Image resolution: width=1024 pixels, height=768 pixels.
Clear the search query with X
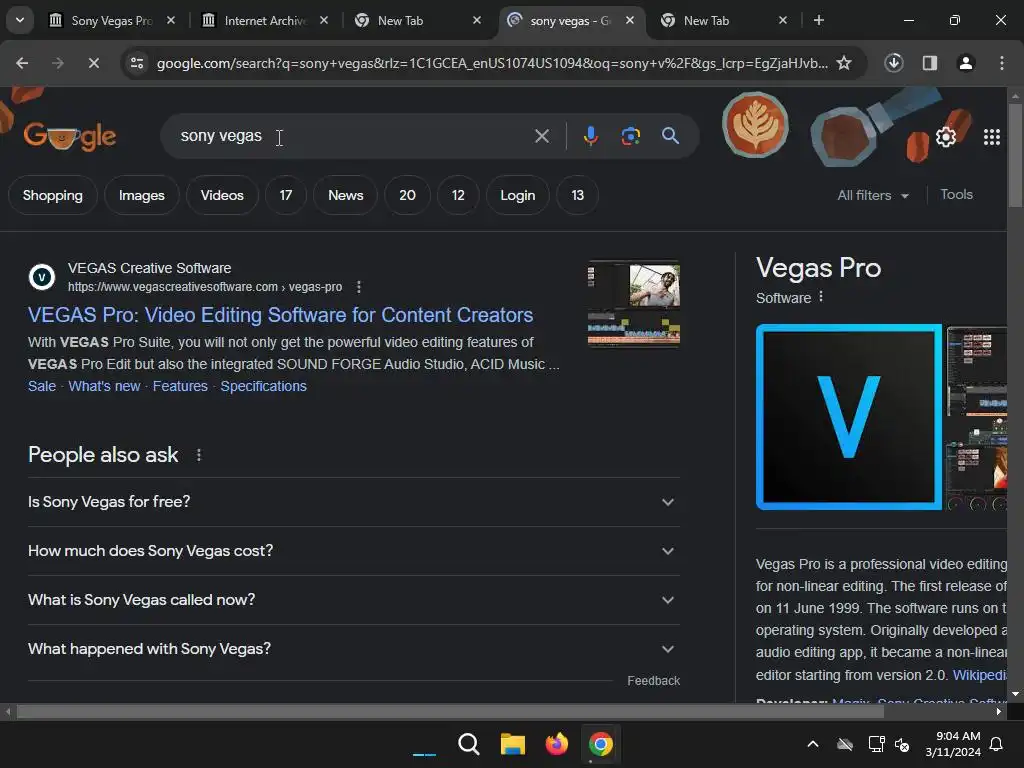tap(541, 136)
